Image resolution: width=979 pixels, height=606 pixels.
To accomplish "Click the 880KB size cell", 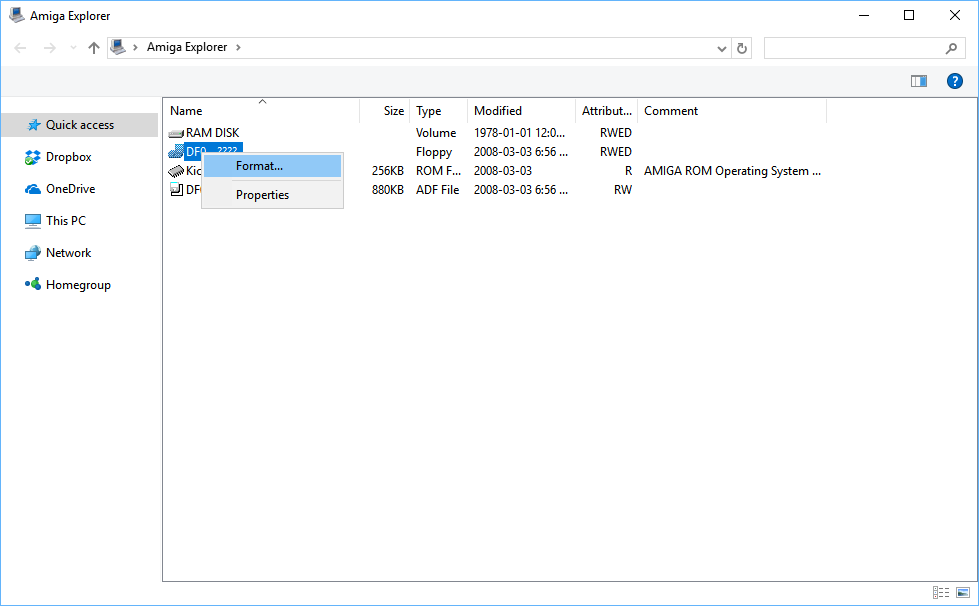I will (388, 190).
